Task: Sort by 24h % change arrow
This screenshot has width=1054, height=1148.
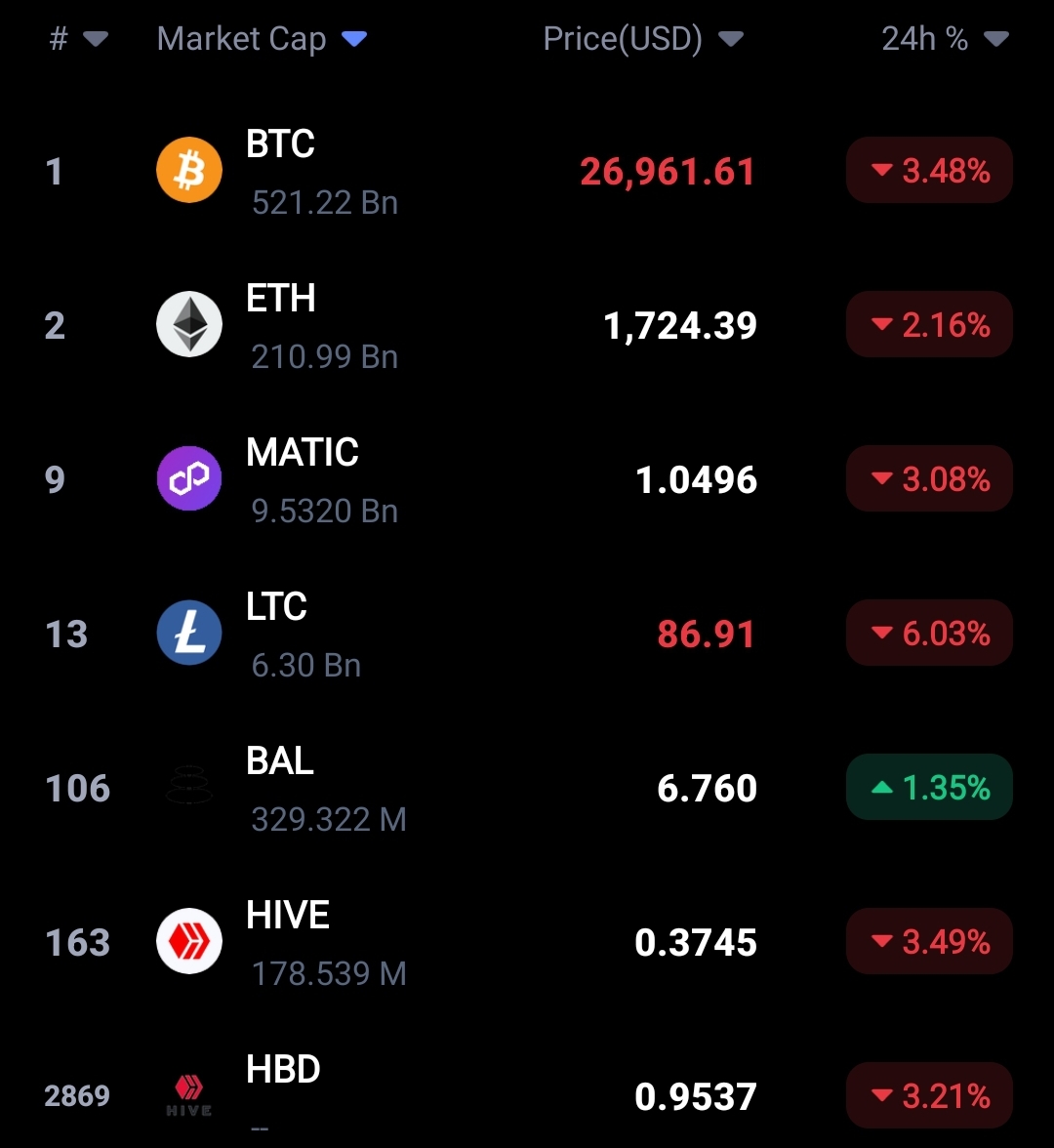Action: 996,39
